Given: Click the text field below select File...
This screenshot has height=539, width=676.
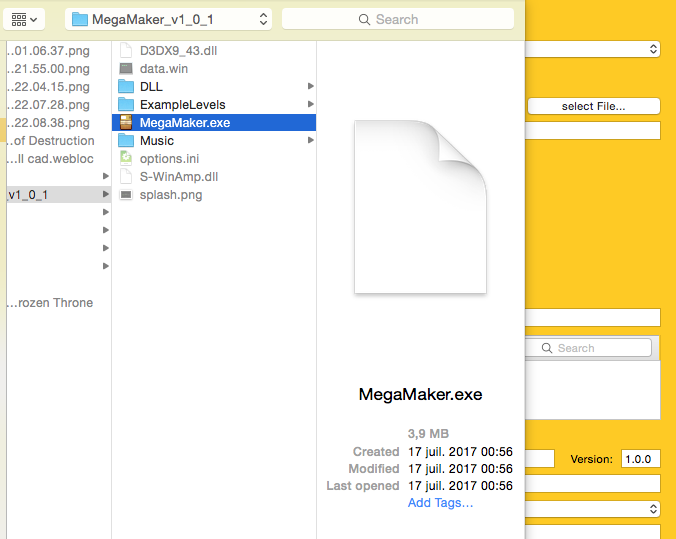Looking at the screenshot, I should pos(592,130).
